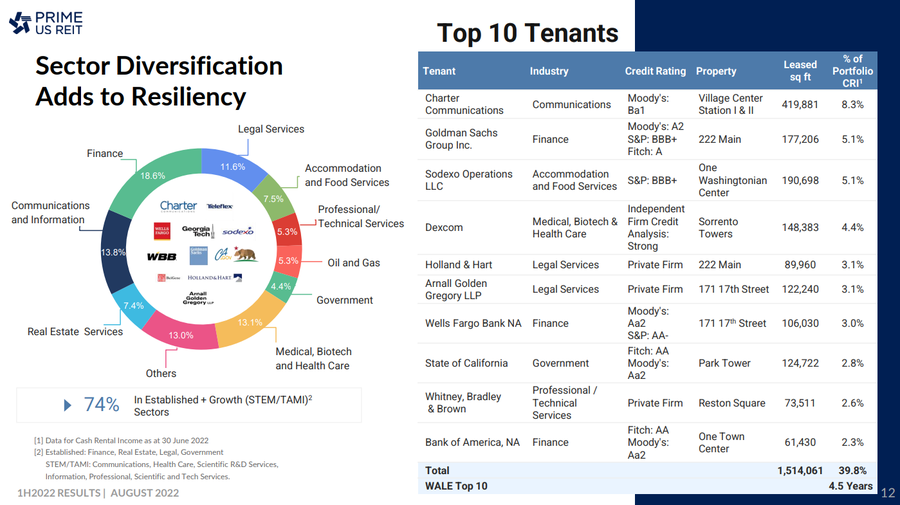Click the Reston Square property cell
The height and width of the screenshot is (505, 900).
click(x=732, y=403)
